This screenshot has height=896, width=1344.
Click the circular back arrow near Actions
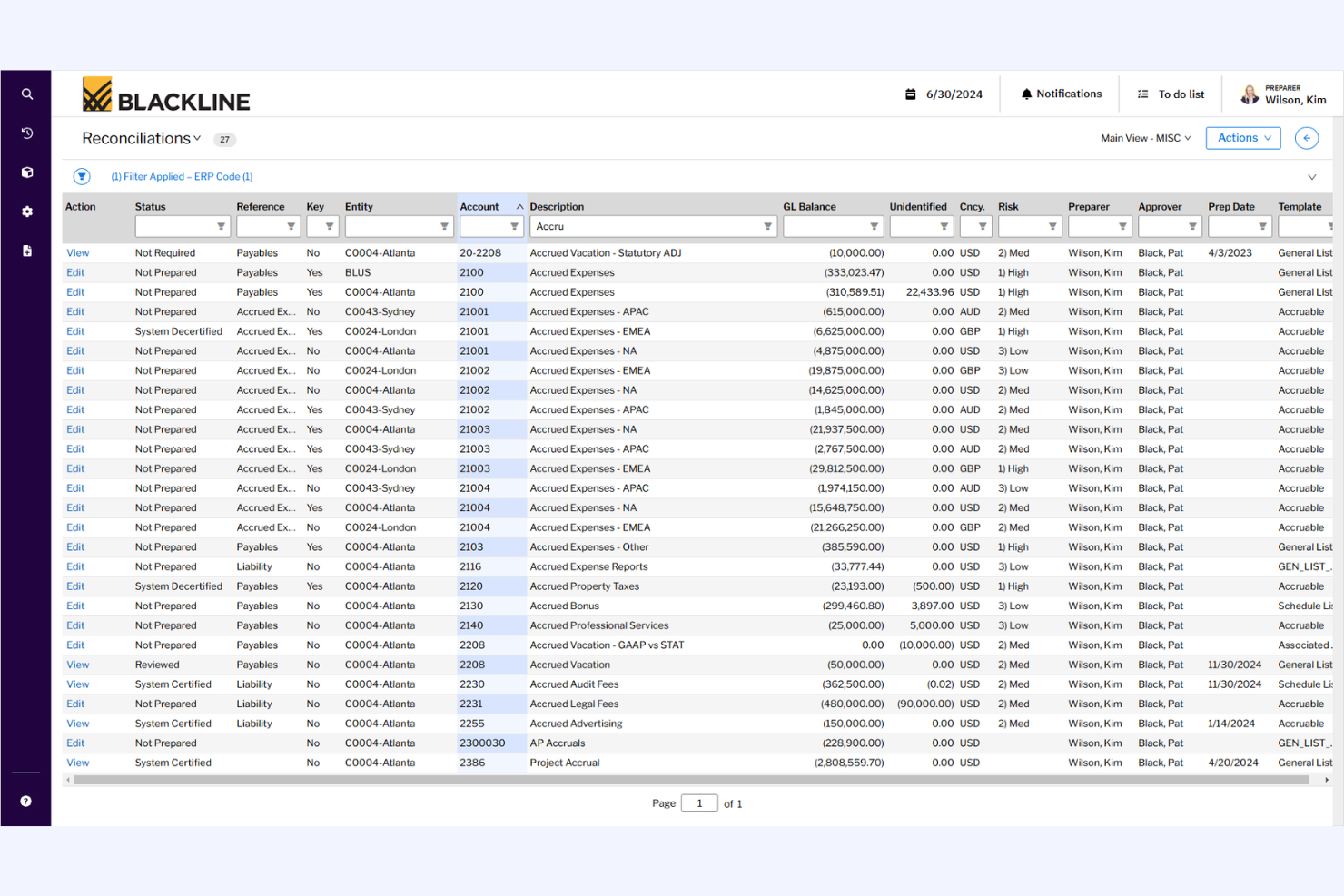click(x=1306, y=138)
